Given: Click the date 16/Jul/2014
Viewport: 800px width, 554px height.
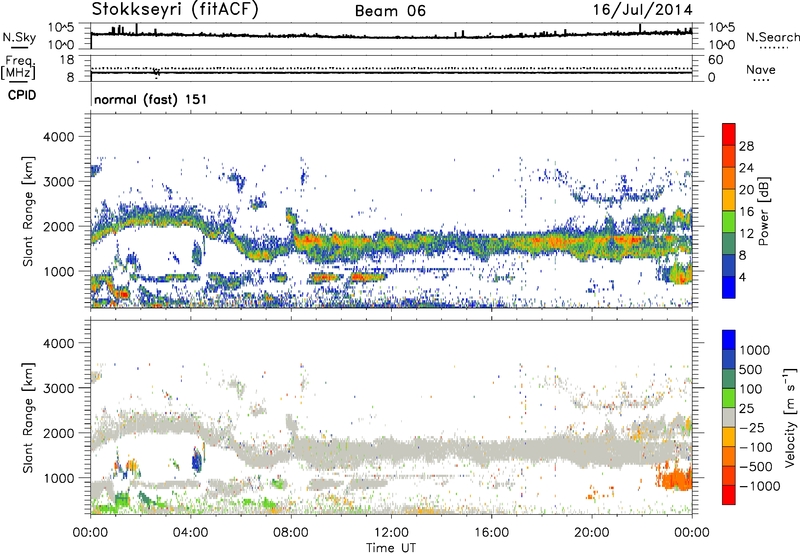Looking at the screenshot, I should pos(642,10).
